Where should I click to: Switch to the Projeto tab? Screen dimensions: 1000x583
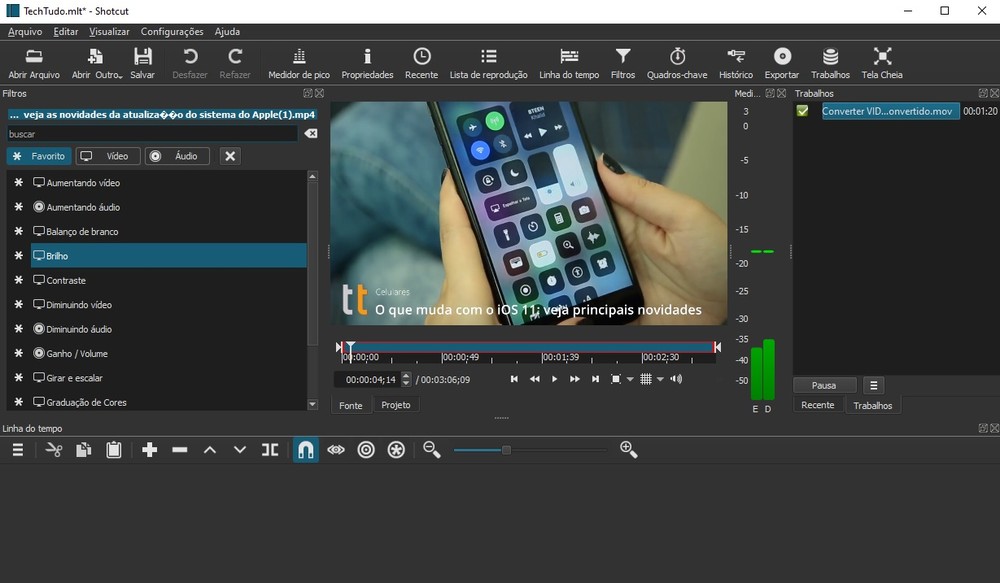396,404
